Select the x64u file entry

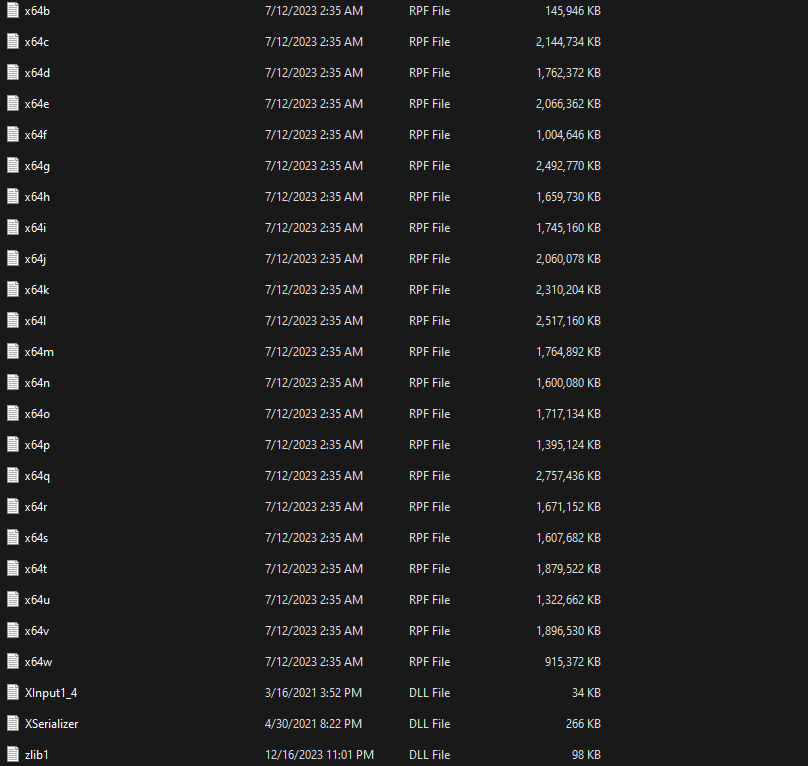tap(37, 600)
